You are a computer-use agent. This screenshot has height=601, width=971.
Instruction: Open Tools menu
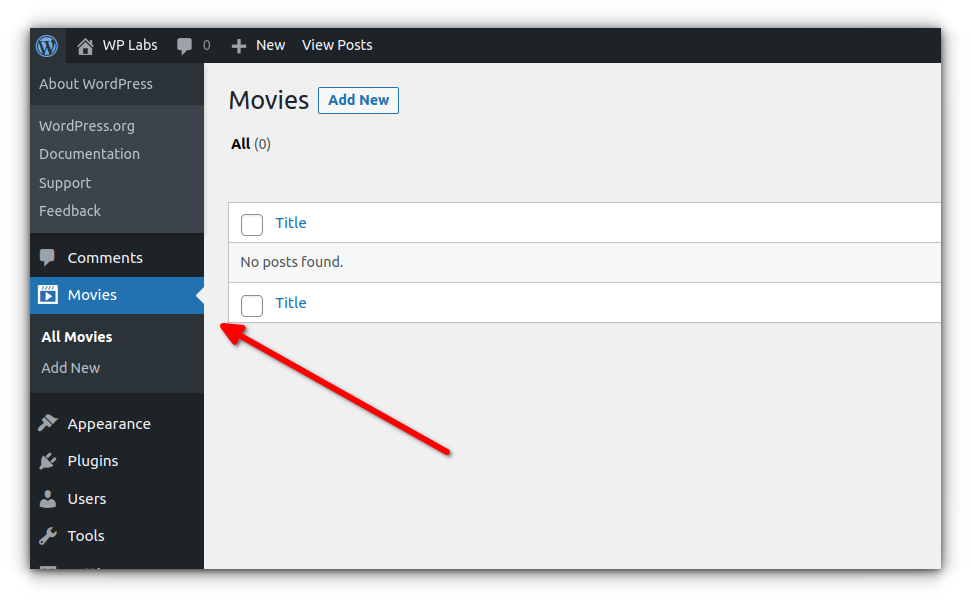coord(86,535)
